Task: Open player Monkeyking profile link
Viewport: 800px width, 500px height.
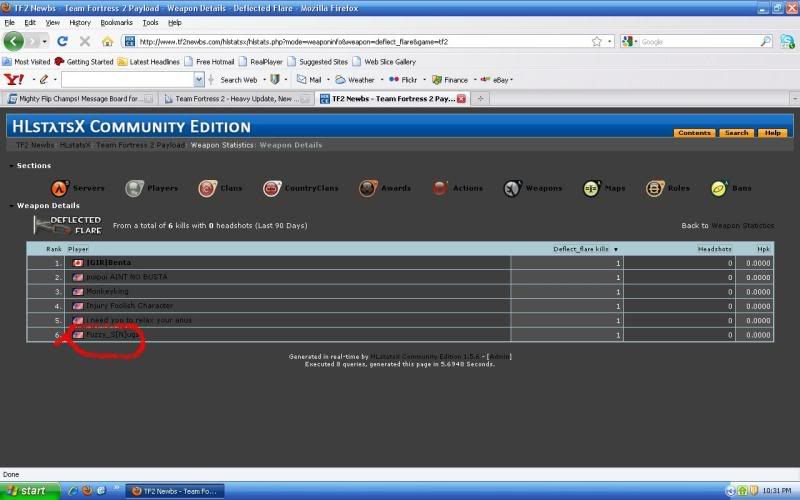Action: click(107, 291)
